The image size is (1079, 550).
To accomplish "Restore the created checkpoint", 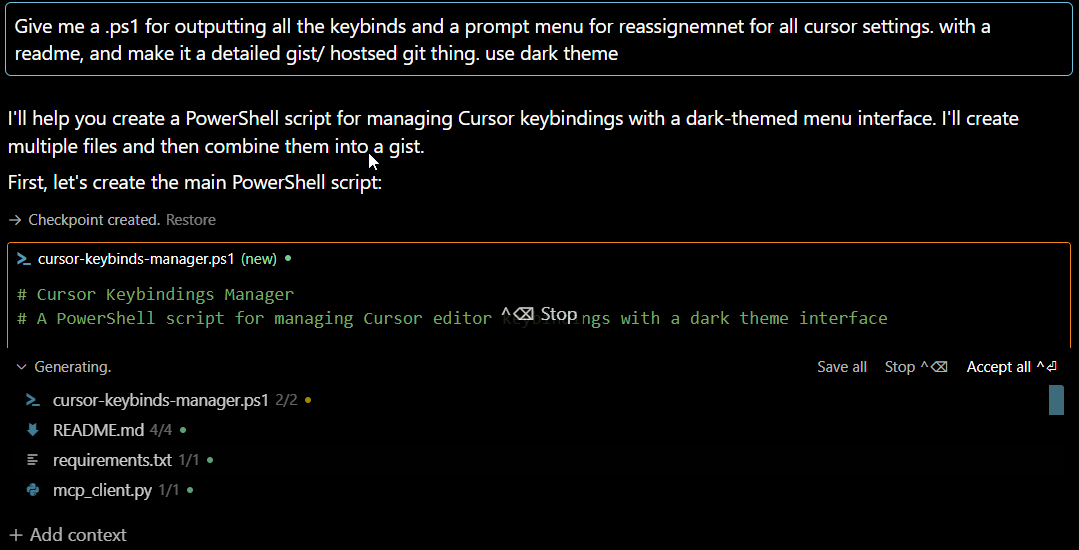I will (x=190, y=220).
